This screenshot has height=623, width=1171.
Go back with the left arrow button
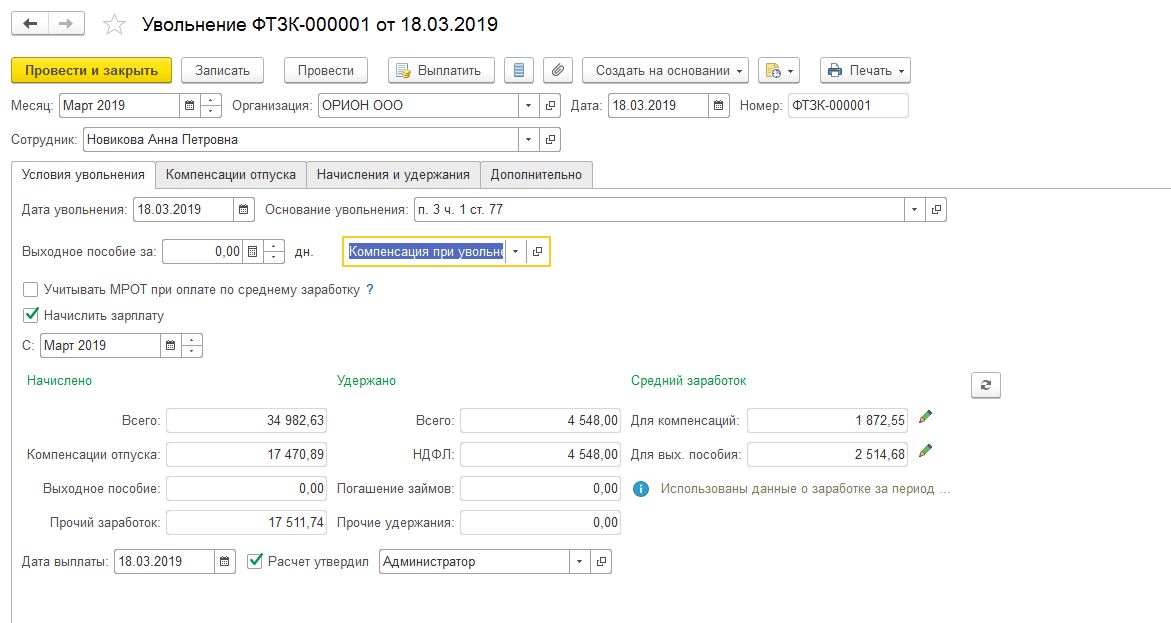(x=30, y=24)
